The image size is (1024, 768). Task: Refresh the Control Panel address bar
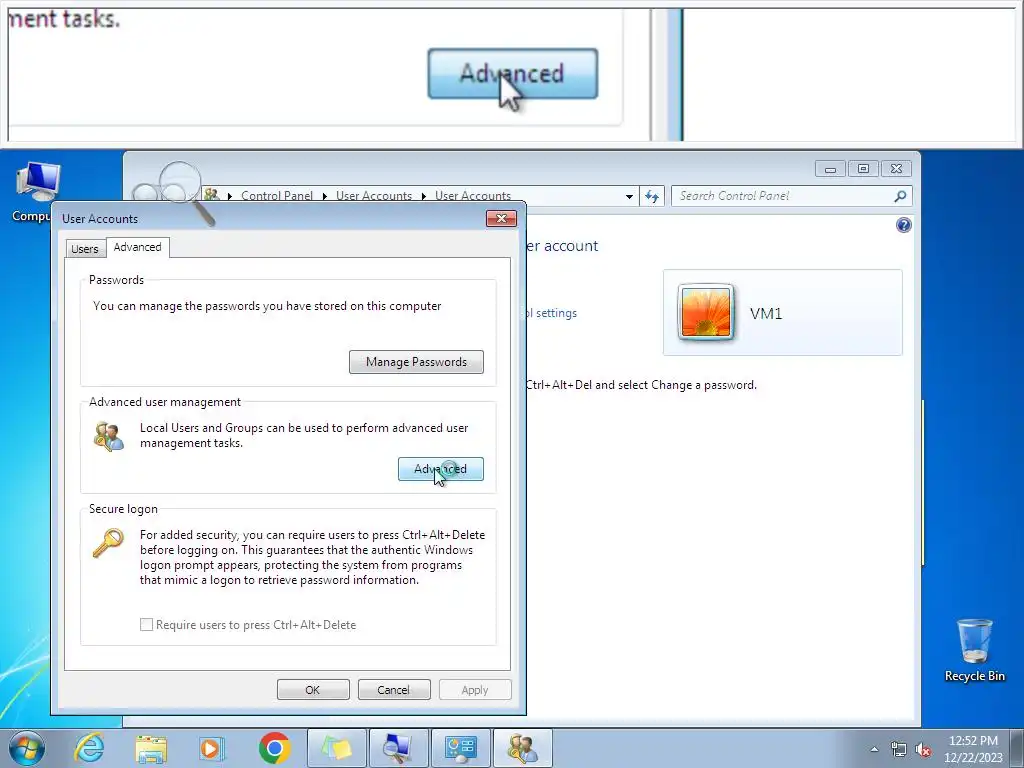click(x=652, y=196)
